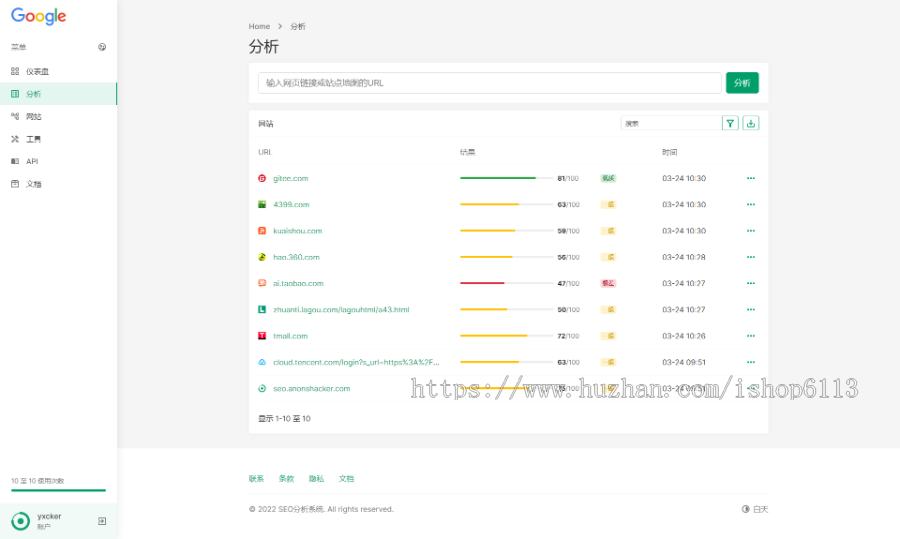The width and height of the screenshot is (900, 539).
Task: Click the usage count progress bar
Action: click(59, 490)
